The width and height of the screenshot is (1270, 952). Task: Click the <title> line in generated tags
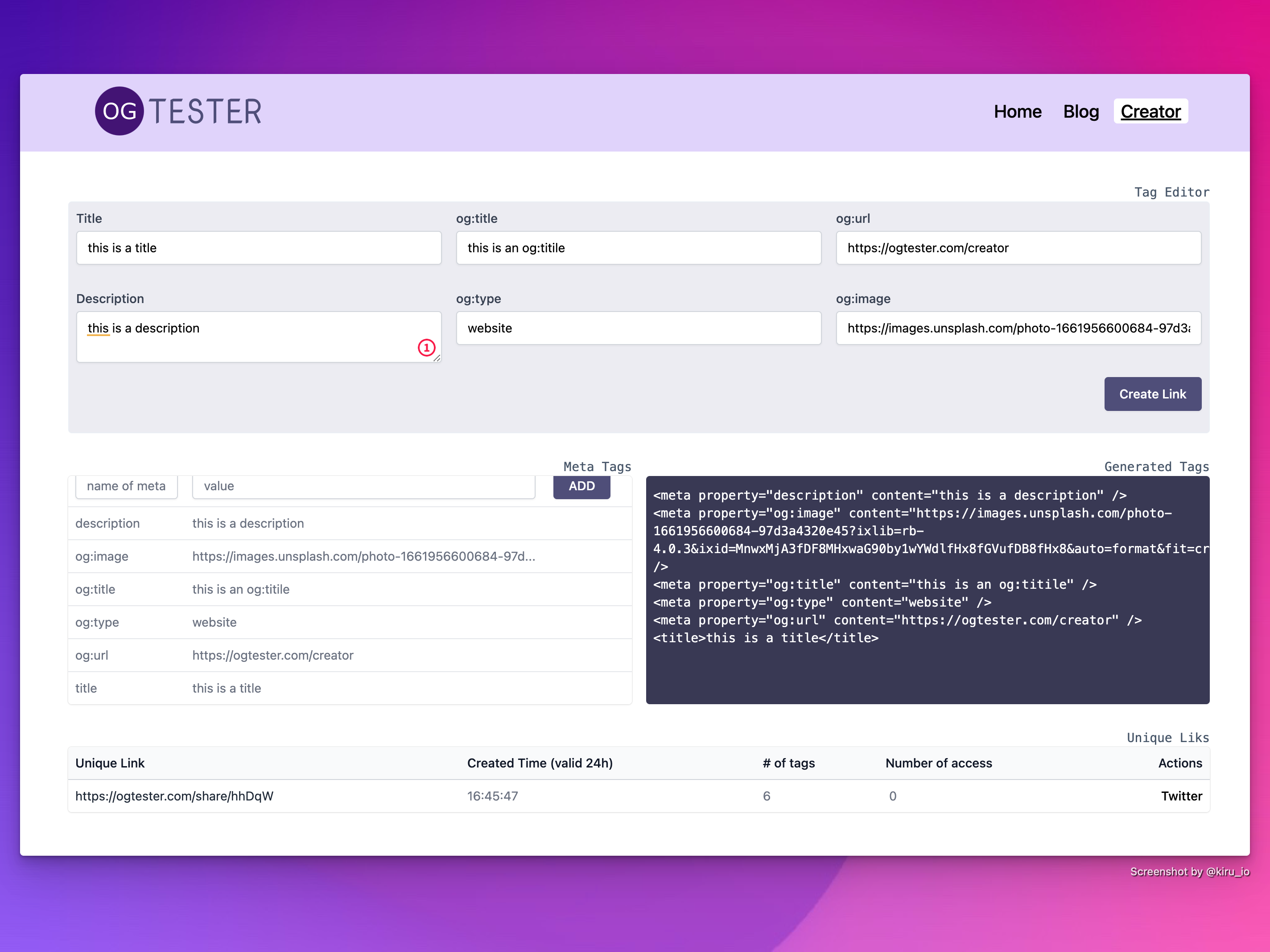point(766,638)
